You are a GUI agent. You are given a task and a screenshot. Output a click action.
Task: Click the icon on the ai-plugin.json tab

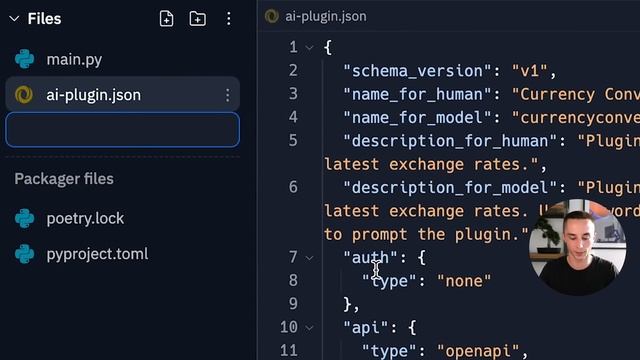click(272, 16)
